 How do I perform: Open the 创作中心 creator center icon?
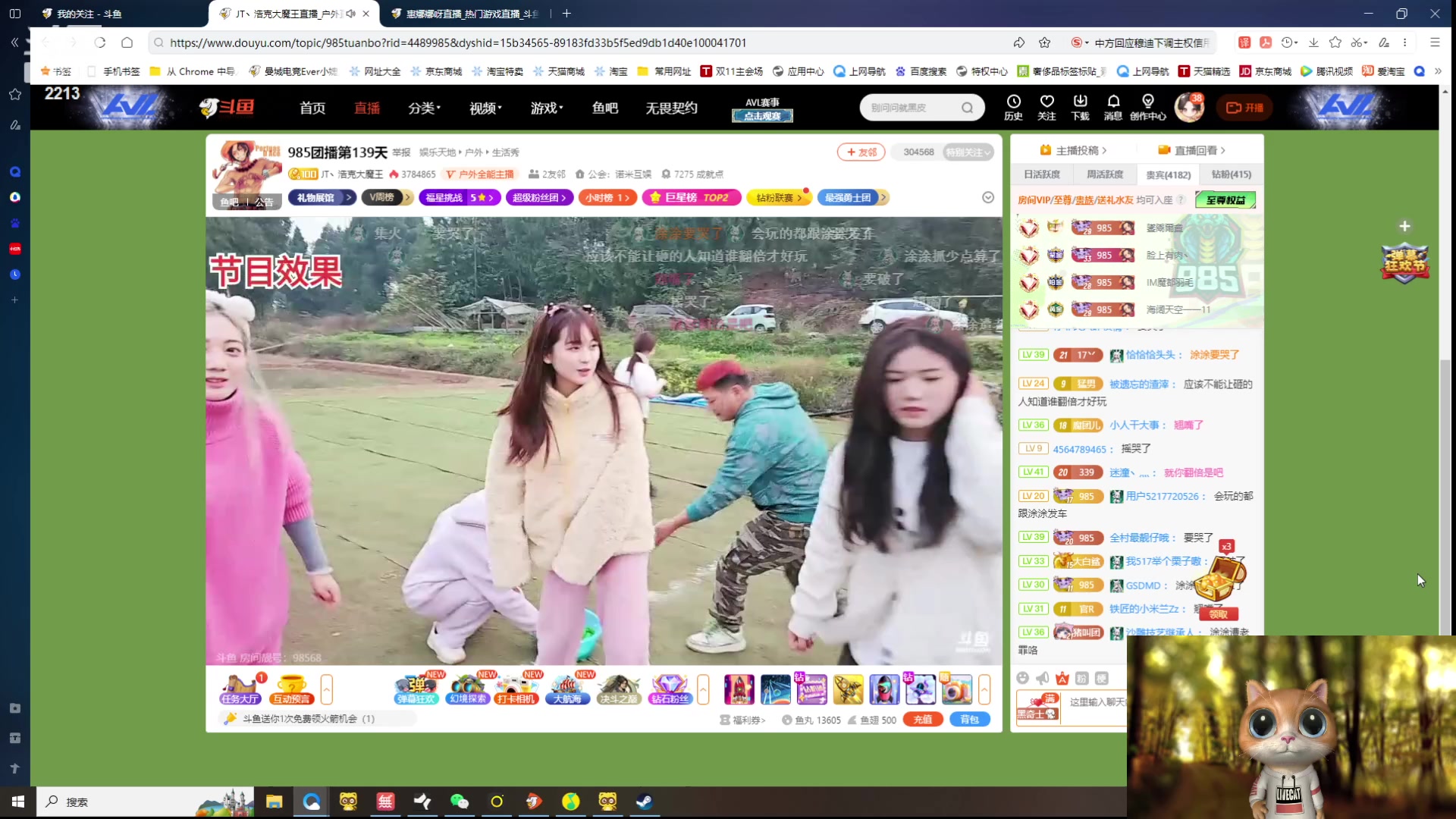pyautogui.click(x=1147, y=107)
